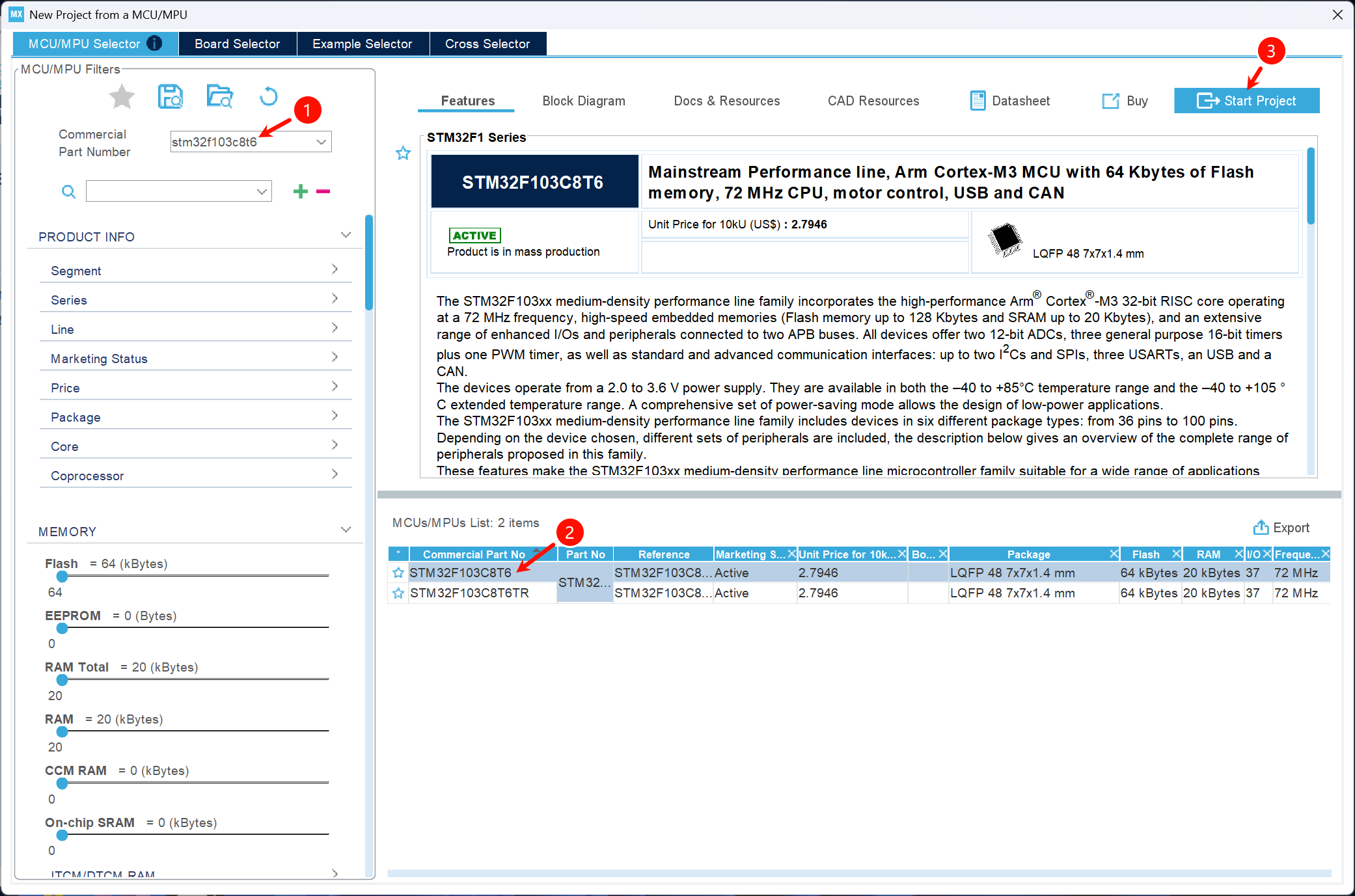Click the LQFP 48 chip package image
The image size is (1355, 896).
(1005, 239)
